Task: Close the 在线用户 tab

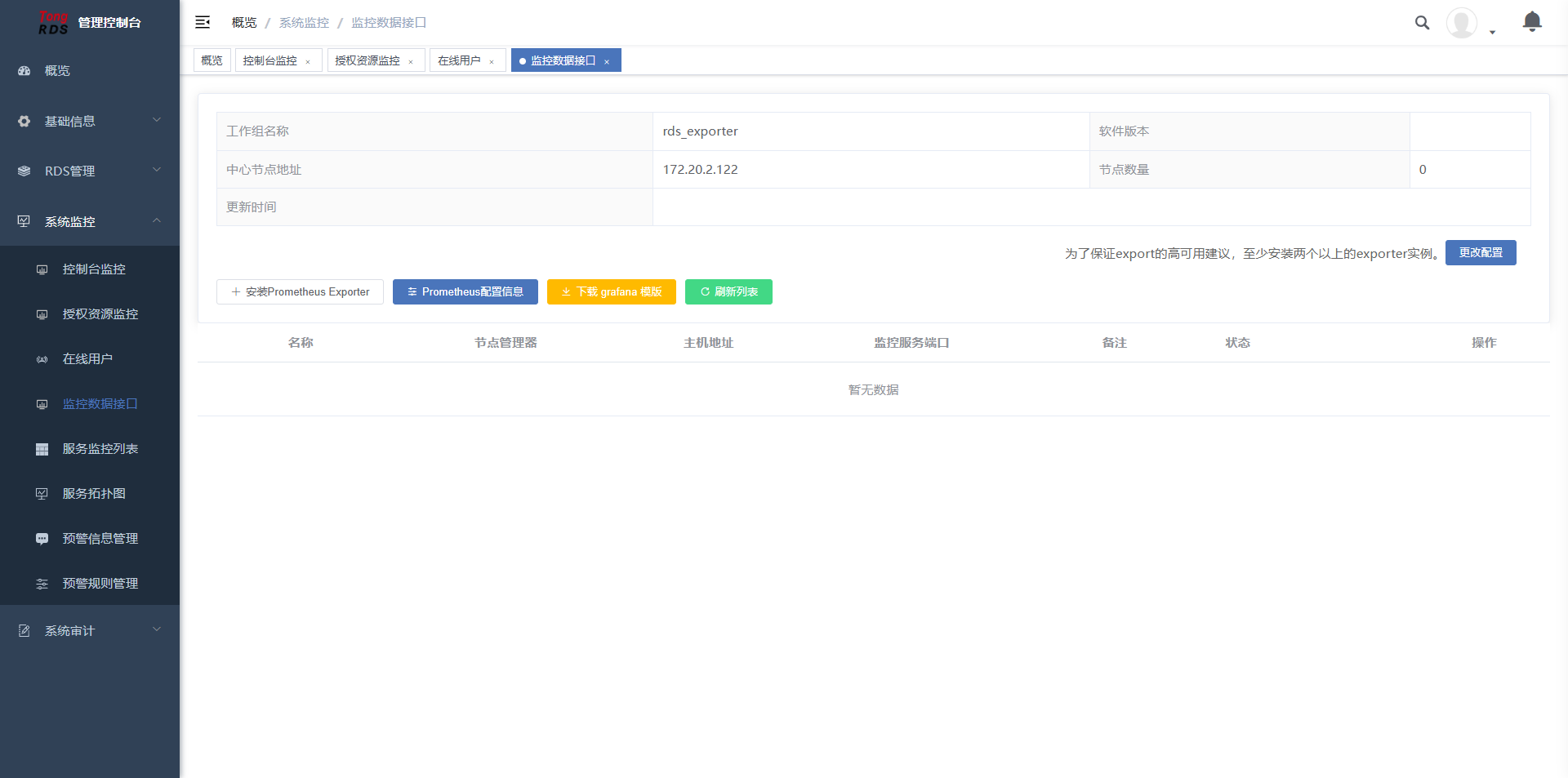Action: (492, 61)
